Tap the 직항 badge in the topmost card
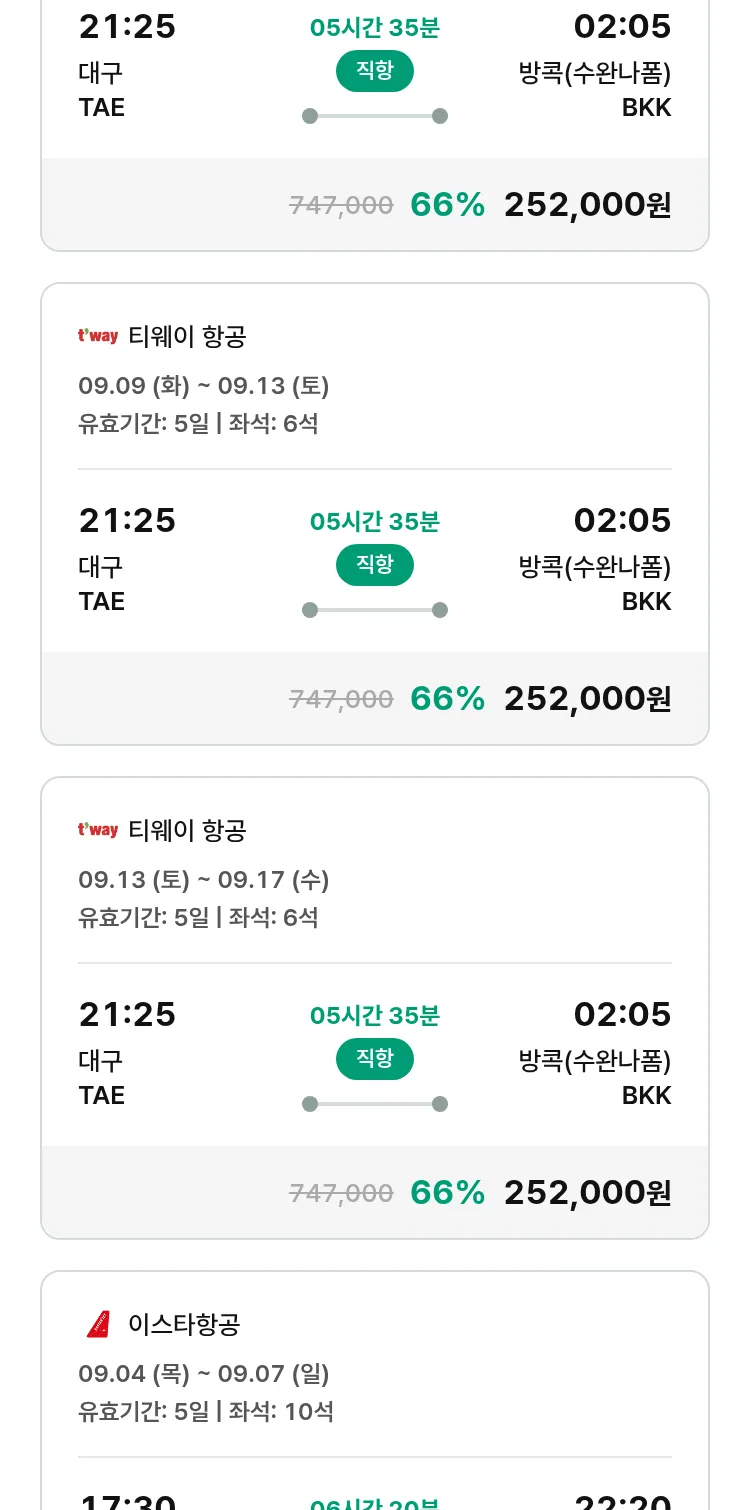 (375, 71)
